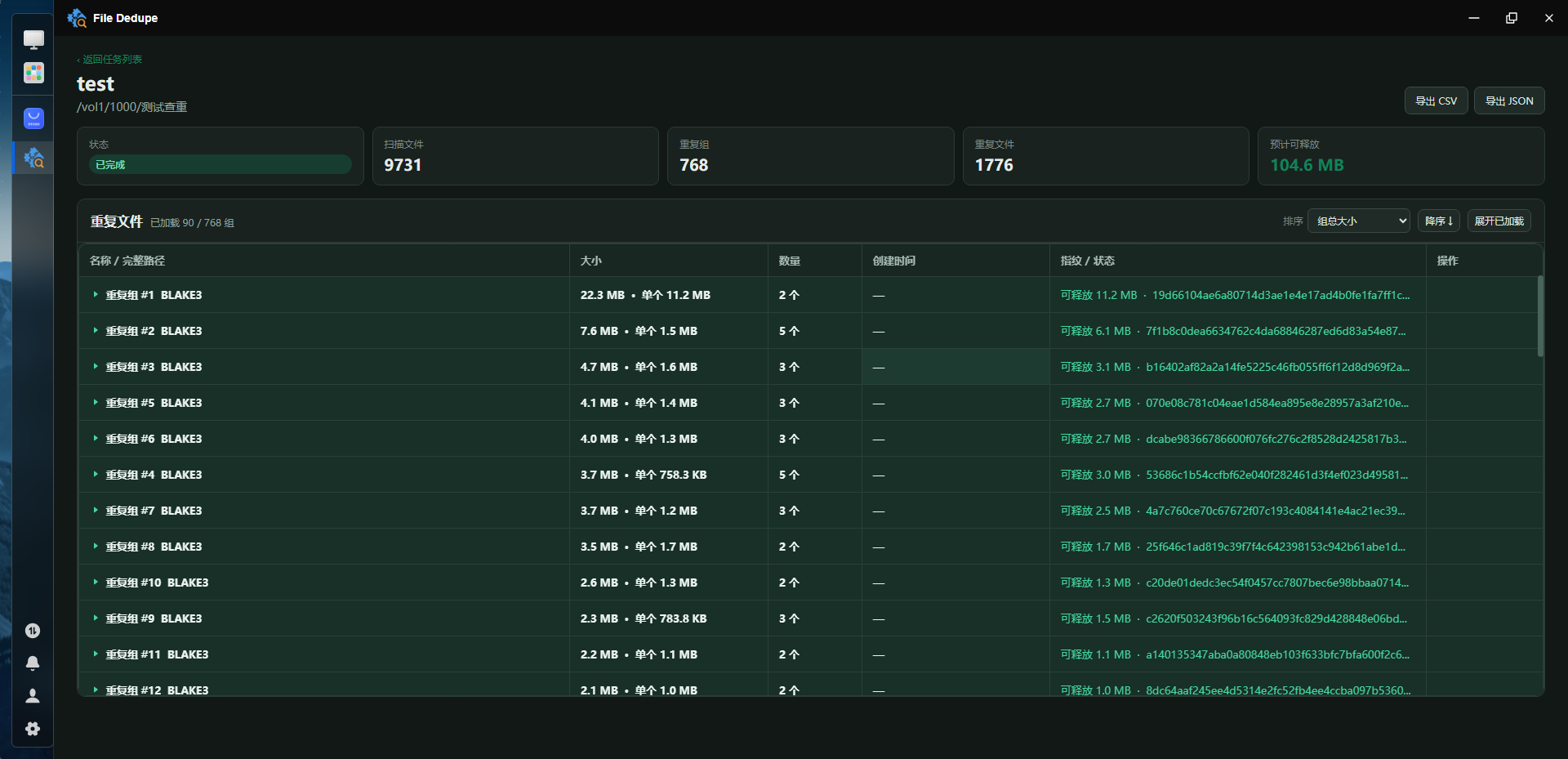Click the 导出 CSV button
1568x759 pixels.
coord(1436,100)
